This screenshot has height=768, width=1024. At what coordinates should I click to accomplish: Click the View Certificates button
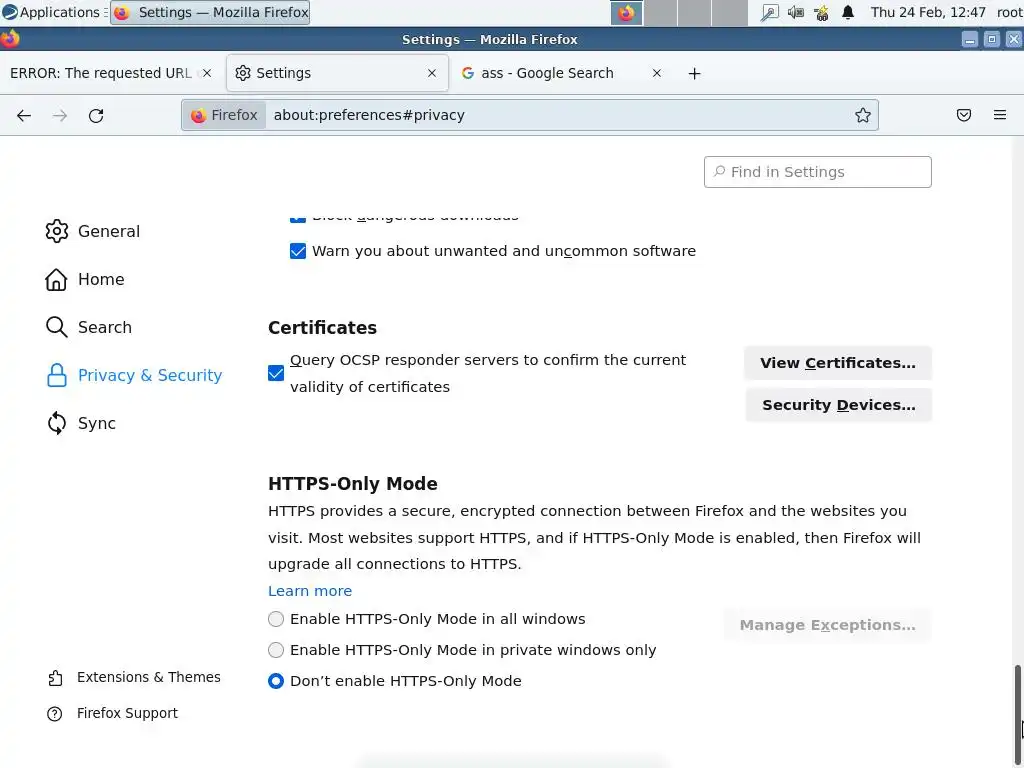coord(837,363)
